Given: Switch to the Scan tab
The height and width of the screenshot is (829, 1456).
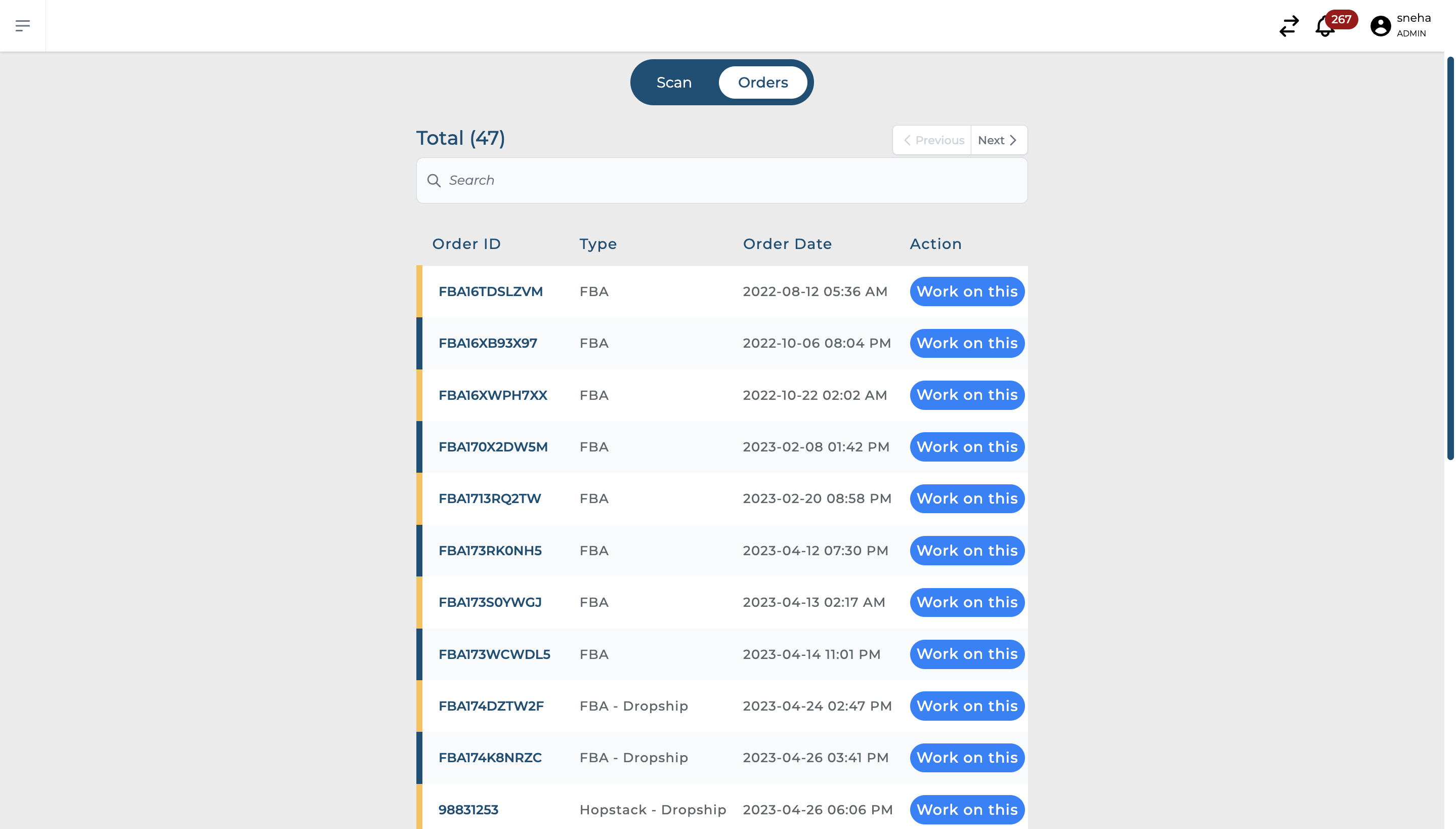Looking at the screenshot, I should (674, 82).
